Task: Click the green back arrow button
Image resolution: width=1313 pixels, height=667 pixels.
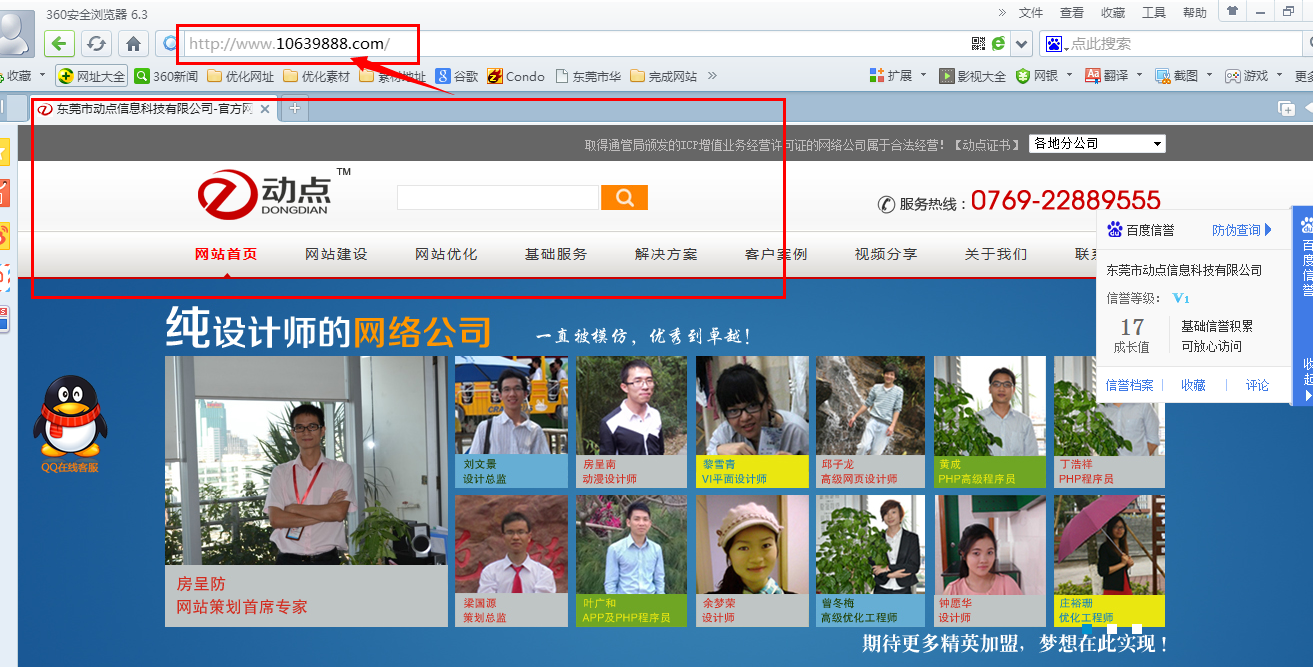Action: coord(60,43)
